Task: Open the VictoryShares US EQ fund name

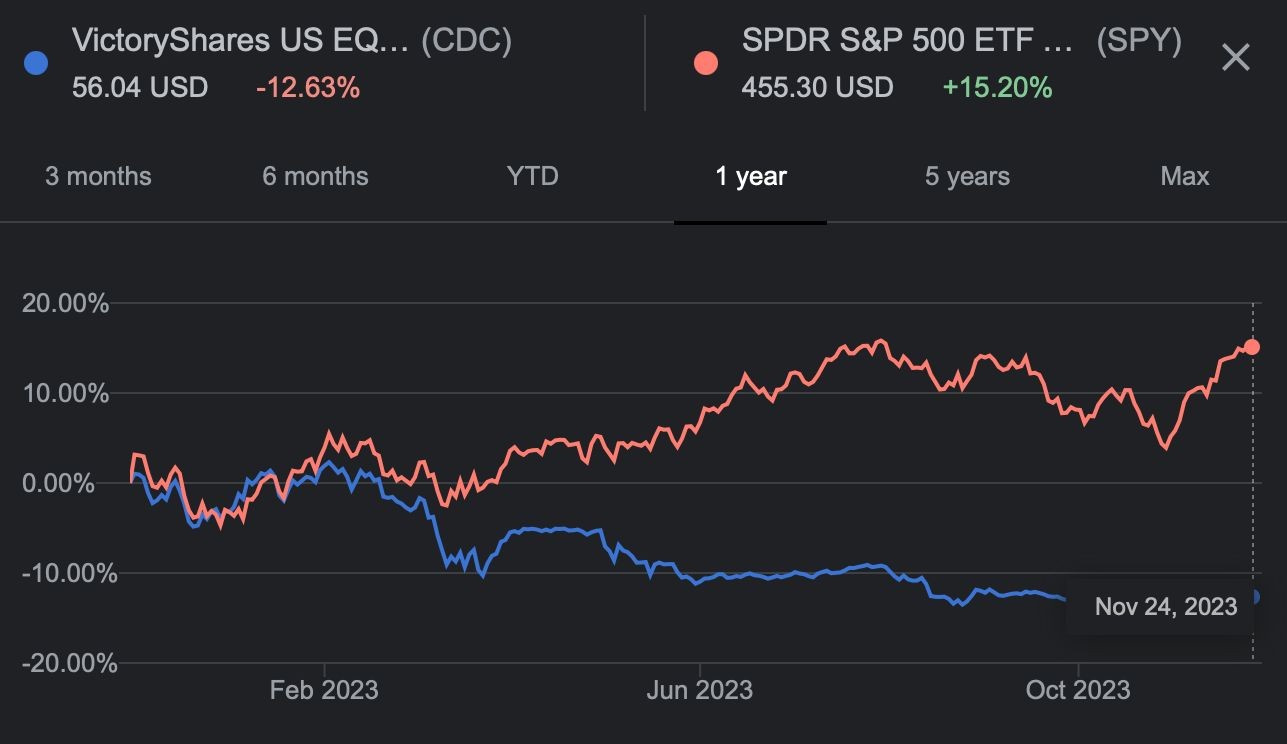Action: coord(240,41)
